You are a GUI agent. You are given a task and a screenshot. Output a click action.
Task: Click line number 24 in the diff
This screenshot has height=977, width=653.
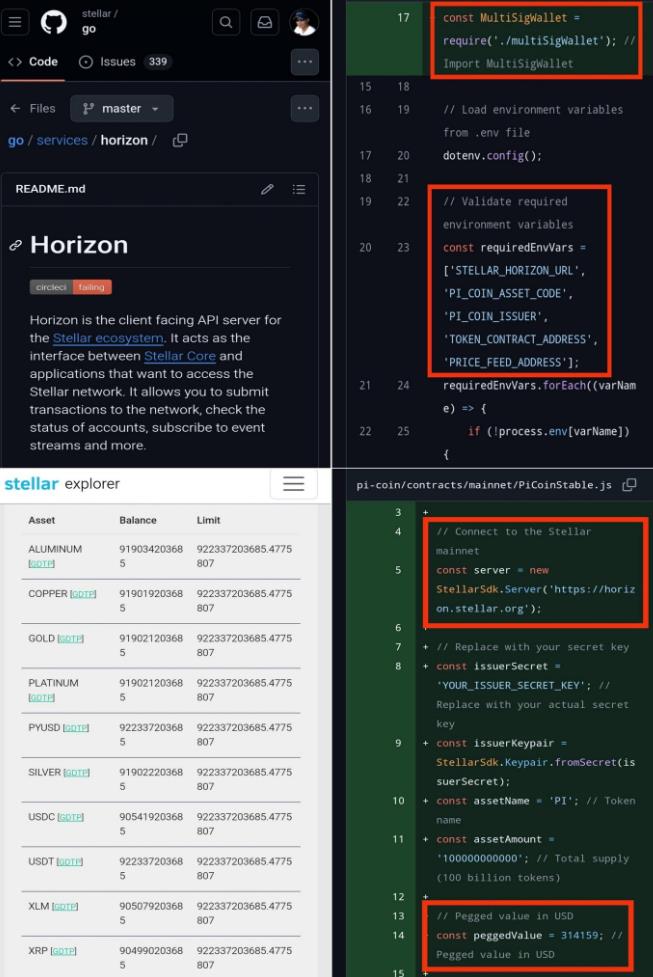[403, 386]
